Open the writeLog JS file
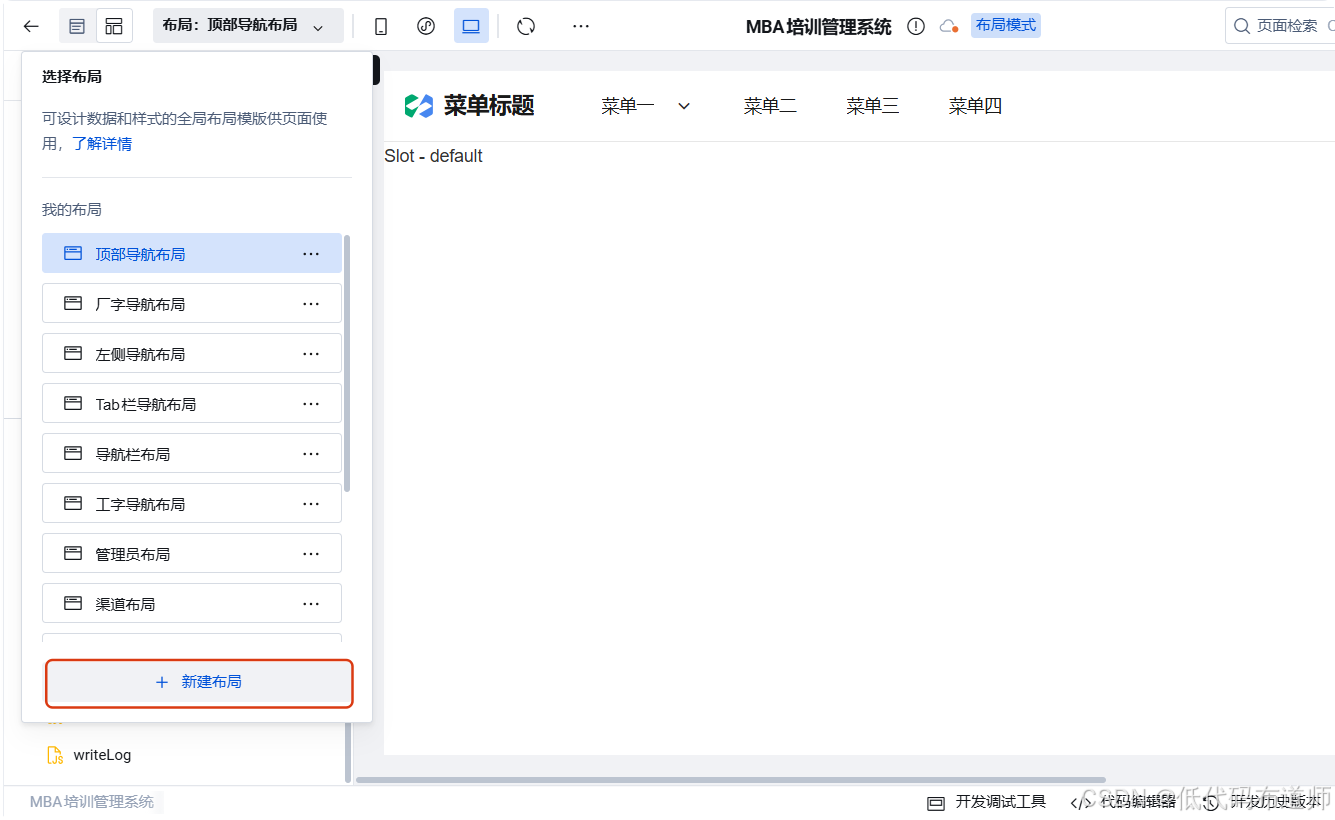The width and height of the screenshot is (1335, 820). pos(102,755)
